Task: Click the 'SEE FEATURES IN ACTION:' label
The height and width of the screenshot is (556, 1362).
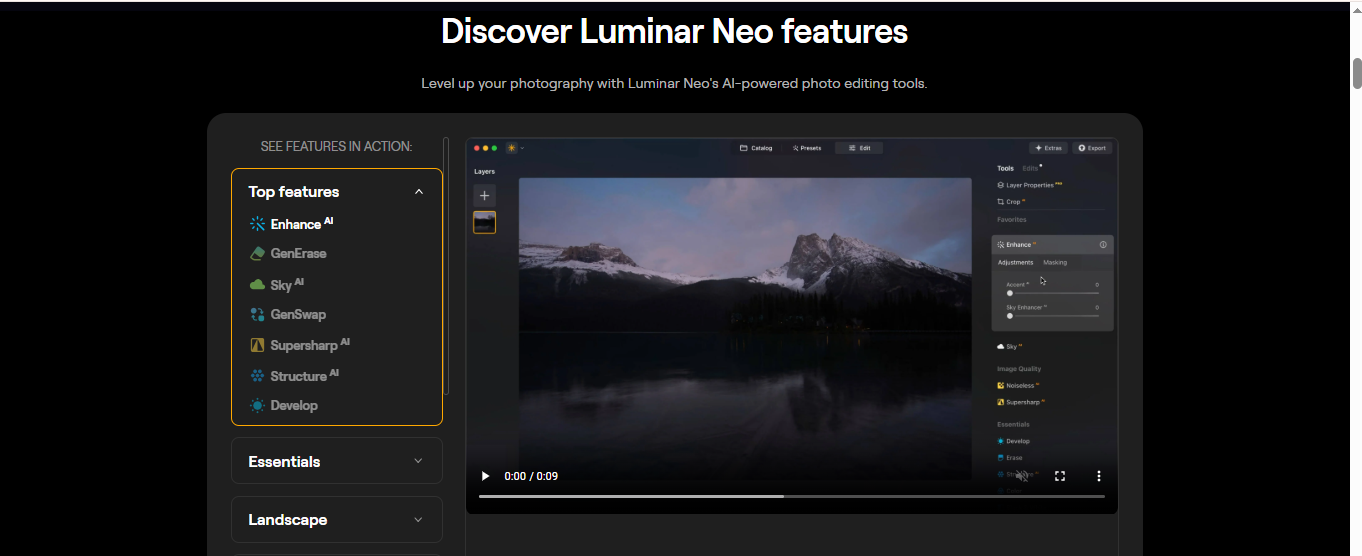Action: pos(336,146)
